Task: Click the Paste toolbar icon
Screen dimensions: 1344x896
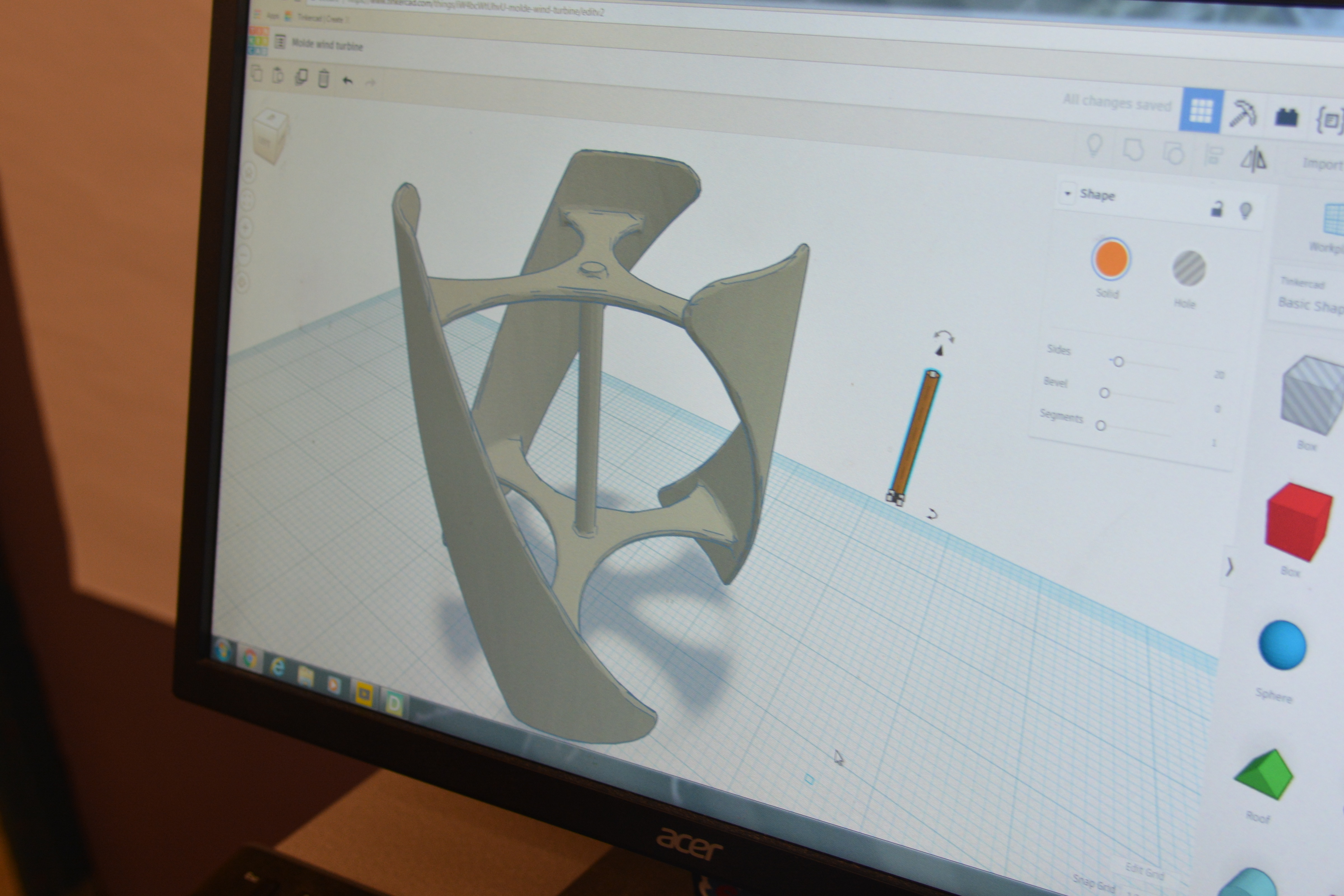Action: (278, 75)
